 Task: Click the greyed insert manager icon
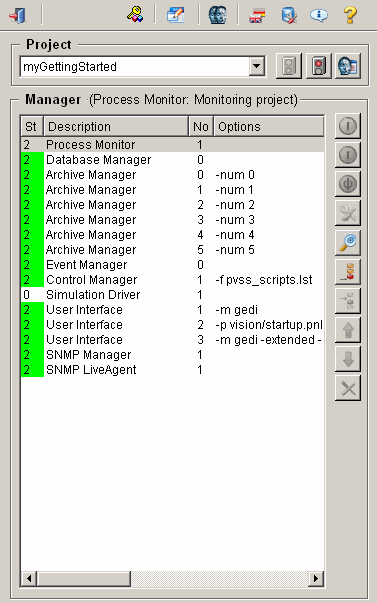pos(348,300)
